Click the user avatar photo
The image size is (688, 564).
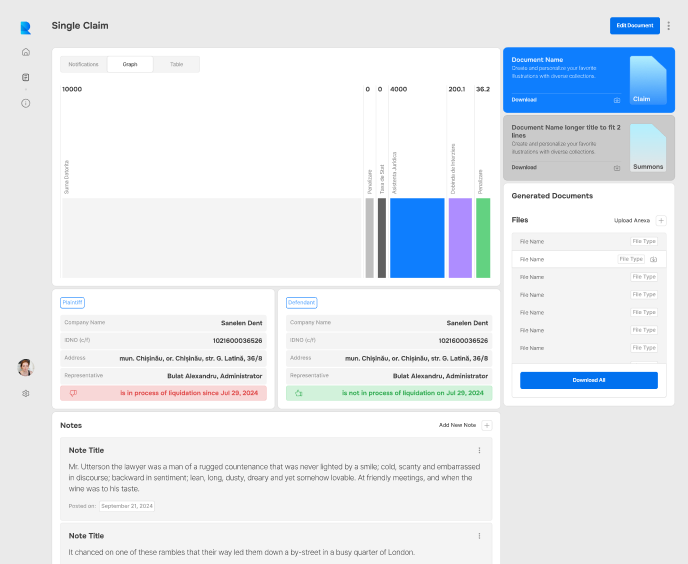click(x=25, y=367)
